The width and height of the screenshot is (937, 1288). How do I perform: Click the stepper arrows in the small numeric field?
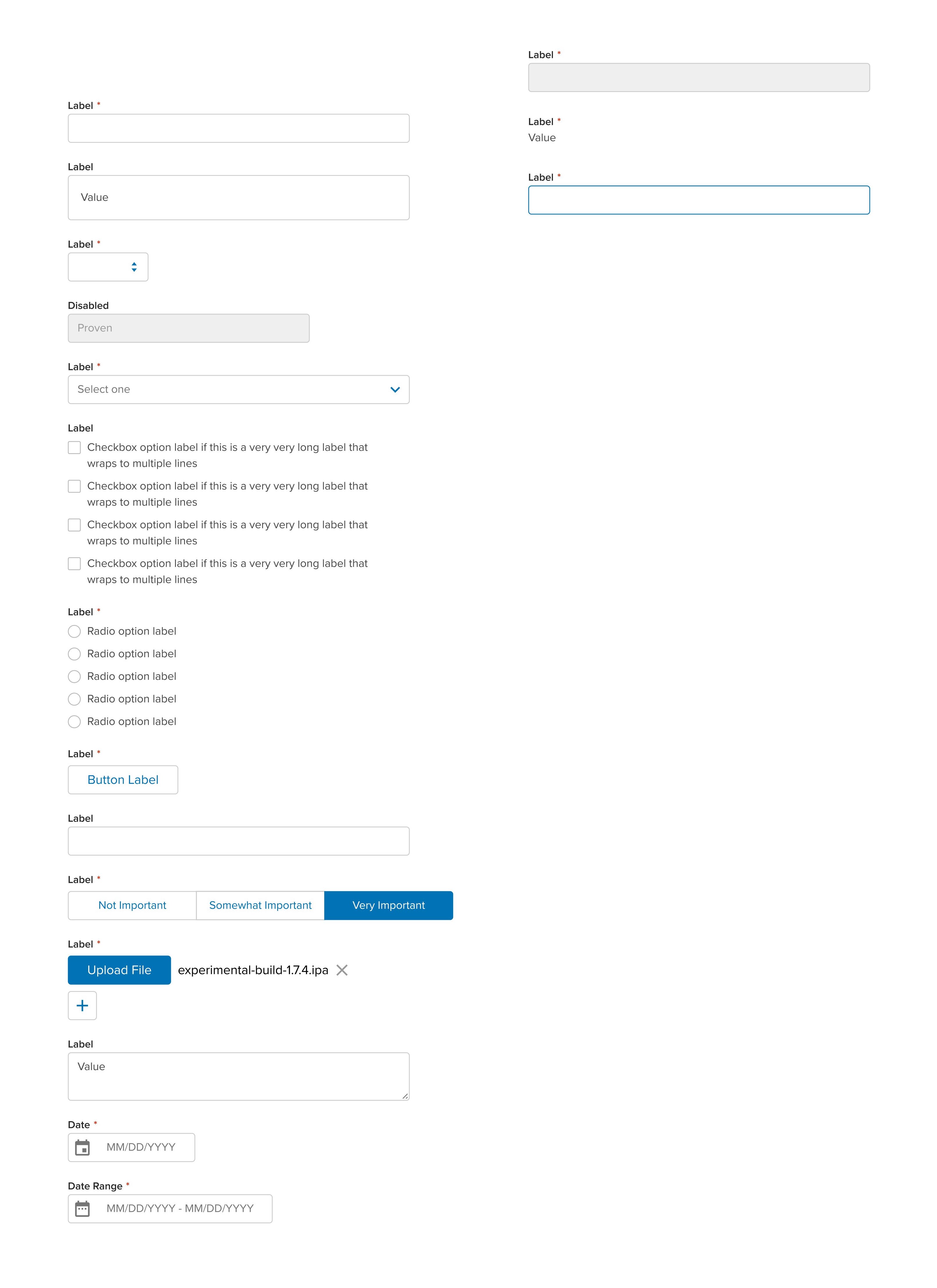coord(134,267)
